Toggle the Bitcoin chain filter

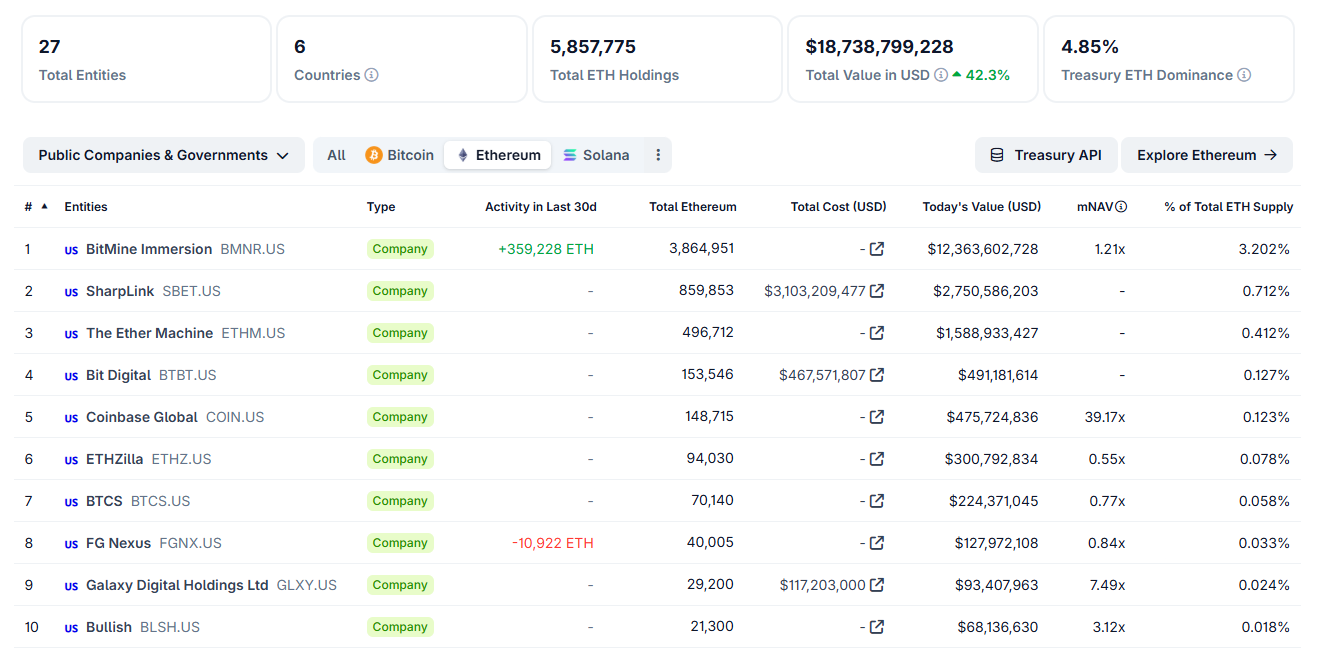pyautogui.click(x=400, y=155)
